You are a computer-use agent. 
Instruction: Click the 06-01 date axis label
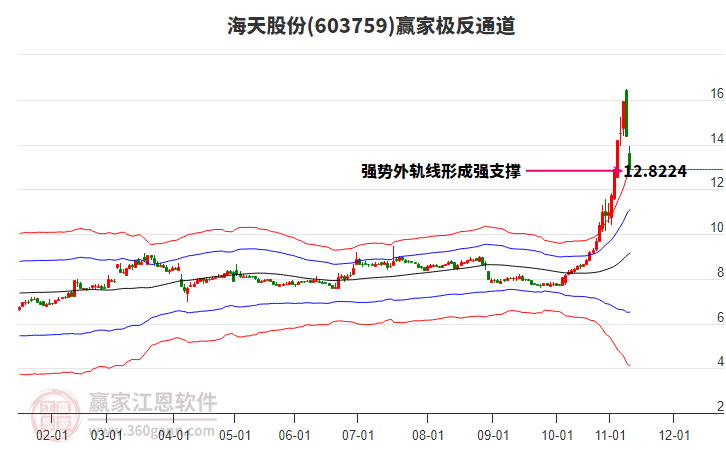294,435
